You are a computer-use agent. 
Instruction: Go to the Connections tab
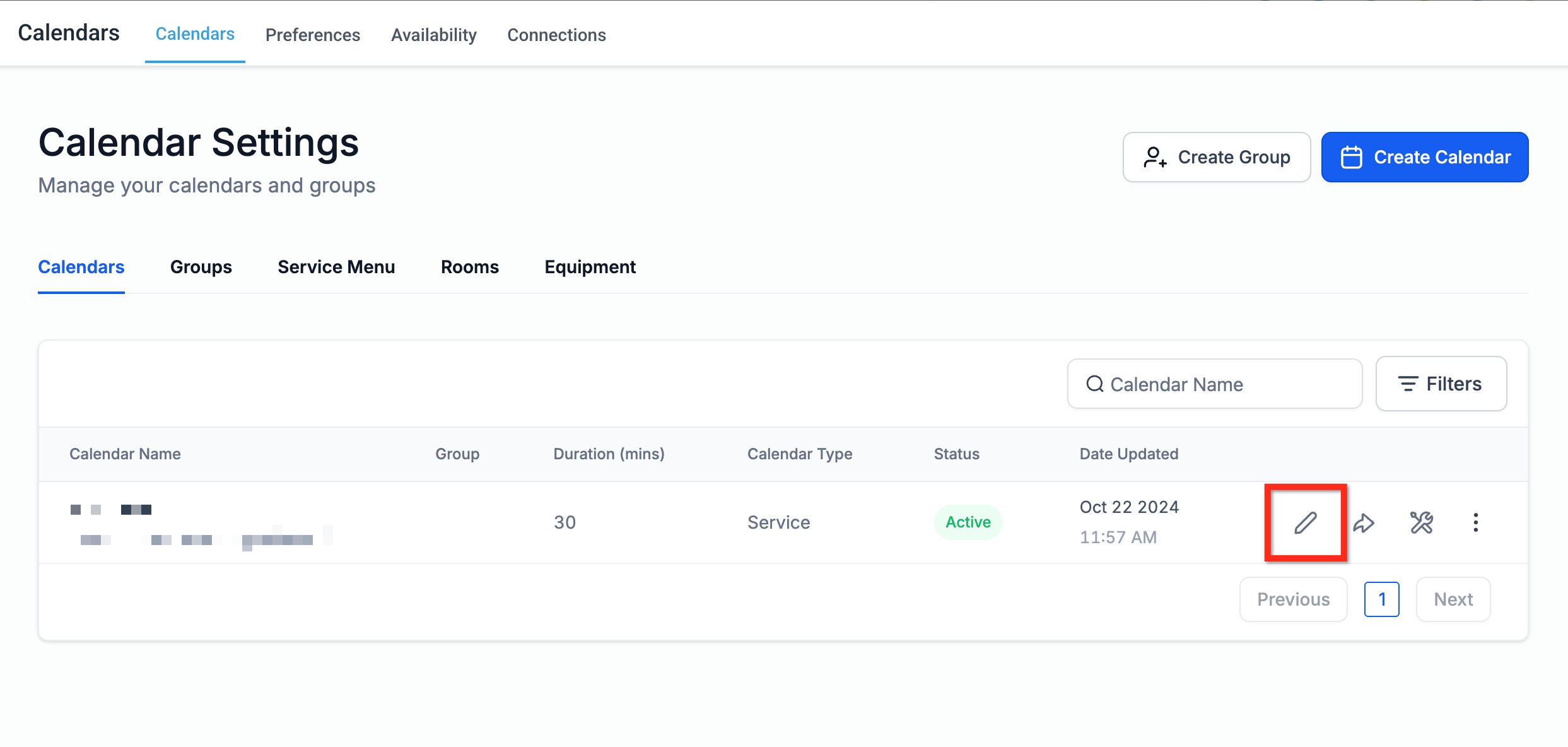pos(556,35)
